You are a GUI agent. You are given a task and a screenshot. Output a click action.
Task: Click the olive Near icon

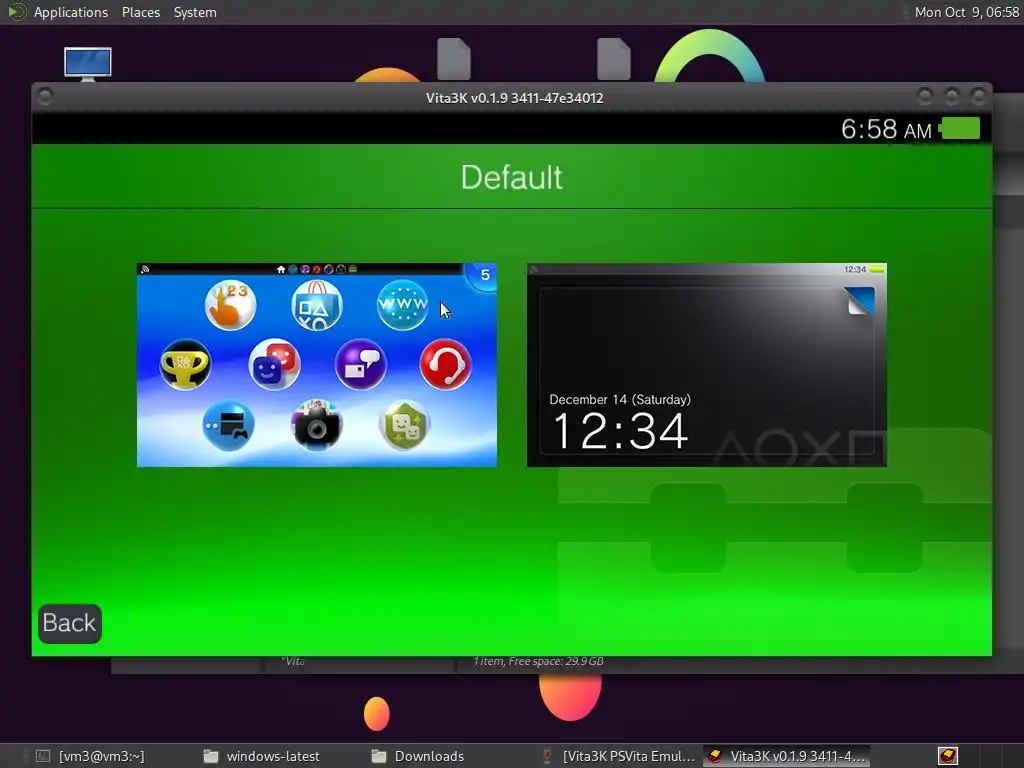pos(404,425)
